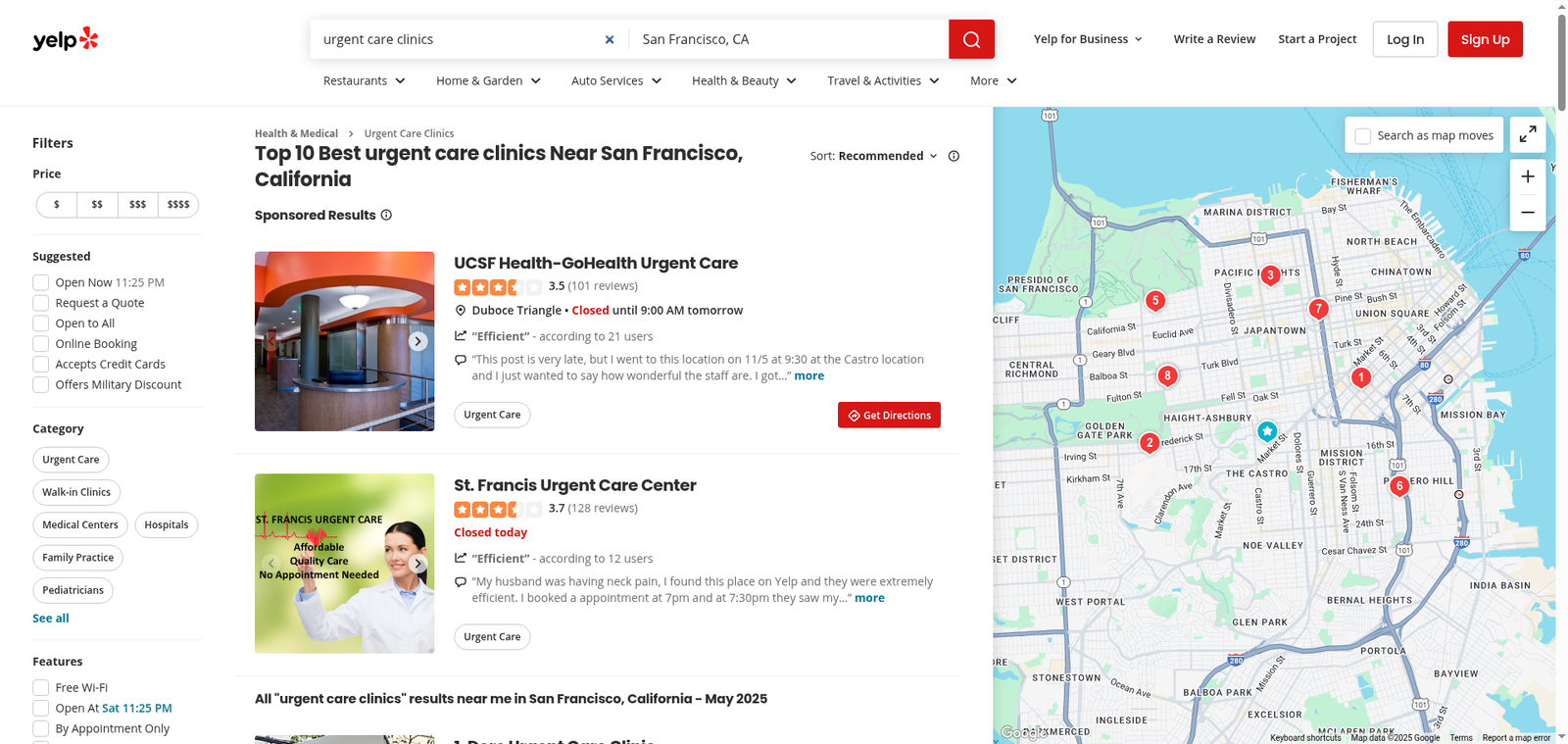Show next photo for St. Francis Urgent Care Center

(x=418, y=564)
